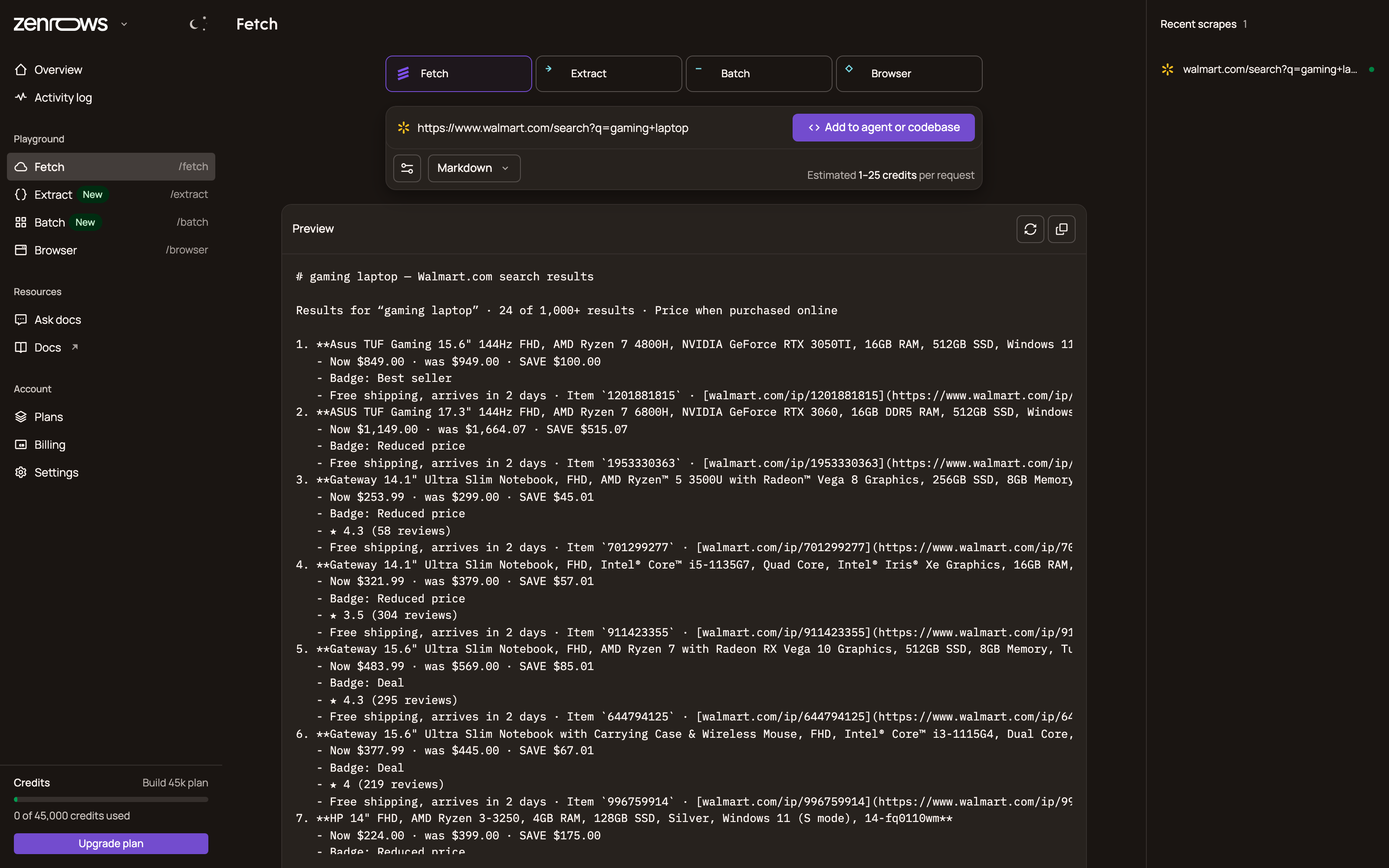The image size is (1389, 868).
Task: Toggle the dark mode moon icon
Action: pos(197,23)
